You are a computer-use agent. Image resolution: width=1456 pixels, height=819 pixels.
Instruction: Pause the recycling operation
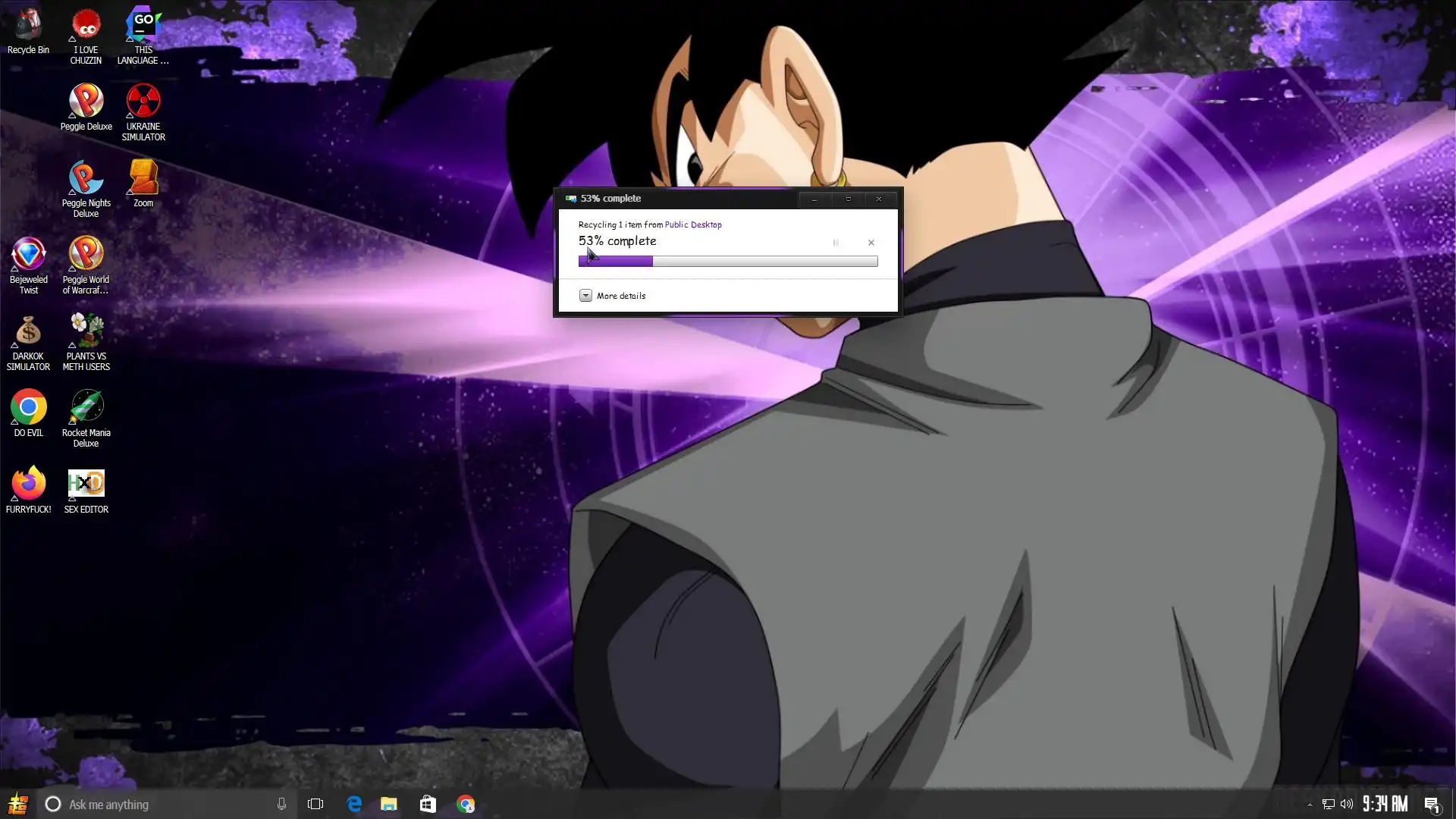tap(836, 243)
